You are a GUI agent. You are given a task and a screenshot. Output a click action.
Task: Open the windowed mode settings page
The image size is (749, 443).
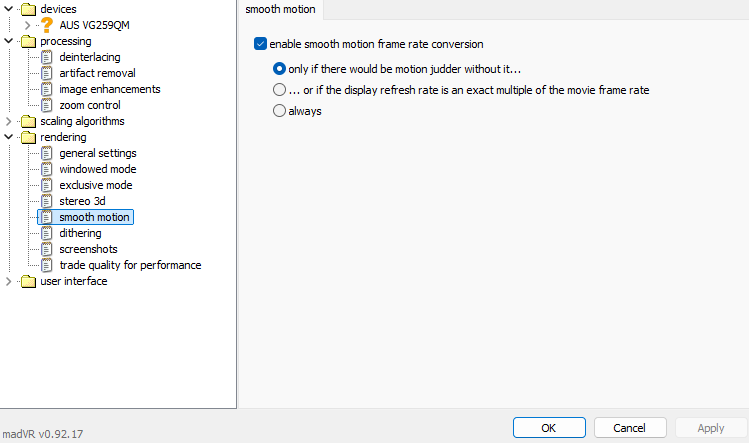pyautogui.click(x=97, y=169)
